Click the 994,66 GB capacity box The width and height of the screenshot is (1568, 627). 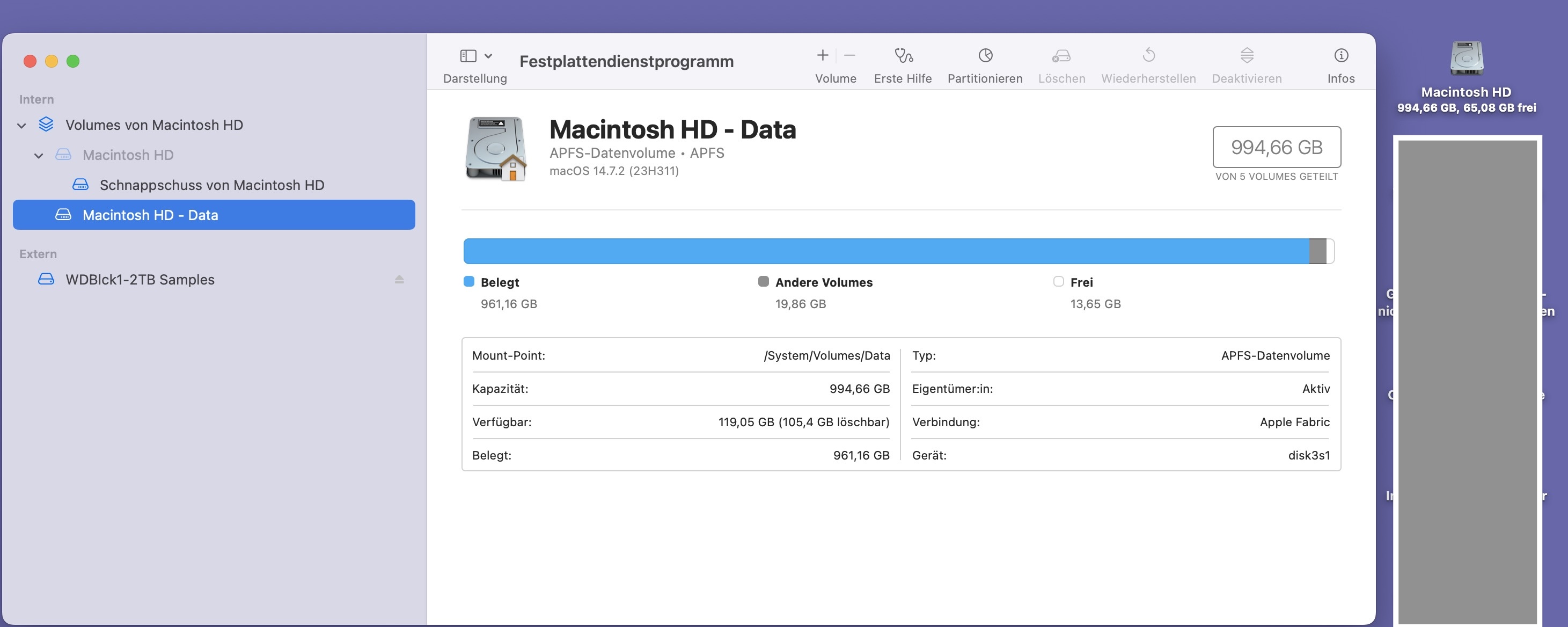click(1277, 147)
